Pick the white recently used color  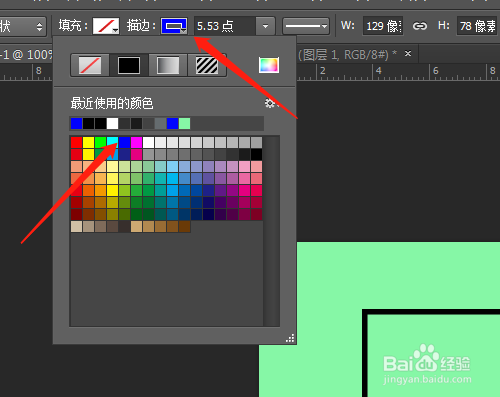[x=112, y=124]
